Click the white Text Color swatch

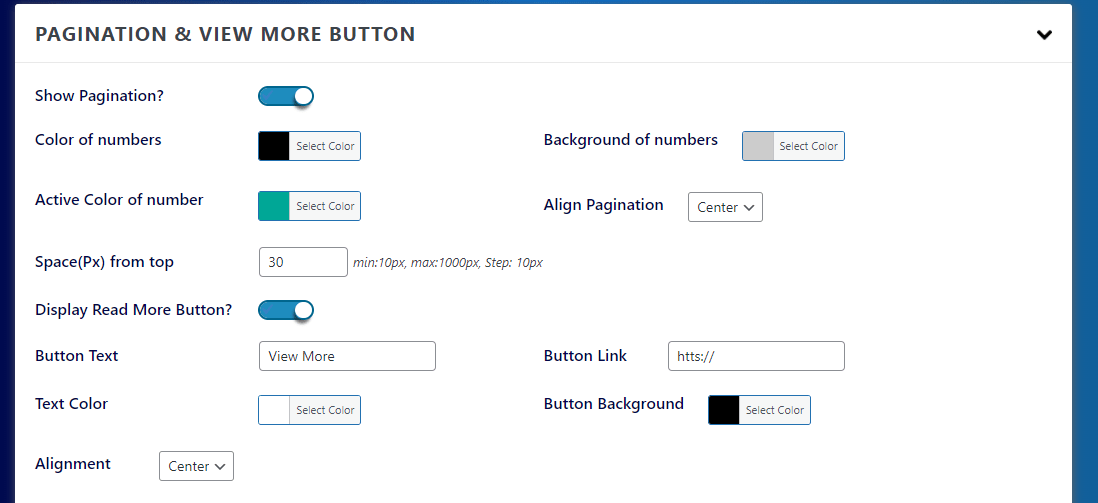[x=274, y=410]
